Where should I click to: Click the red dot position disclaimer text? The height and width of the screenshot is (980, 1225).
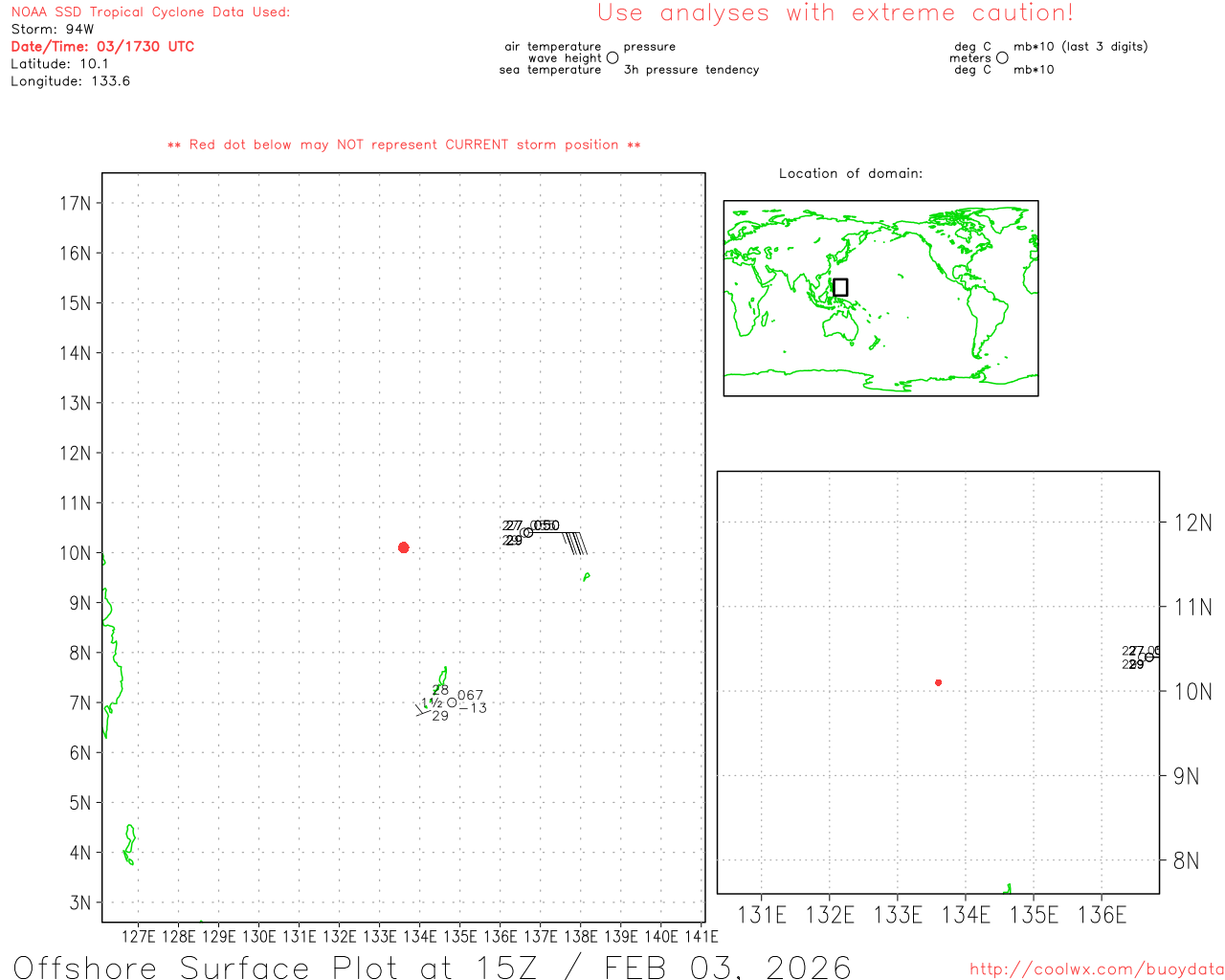(x=404, y=145)
